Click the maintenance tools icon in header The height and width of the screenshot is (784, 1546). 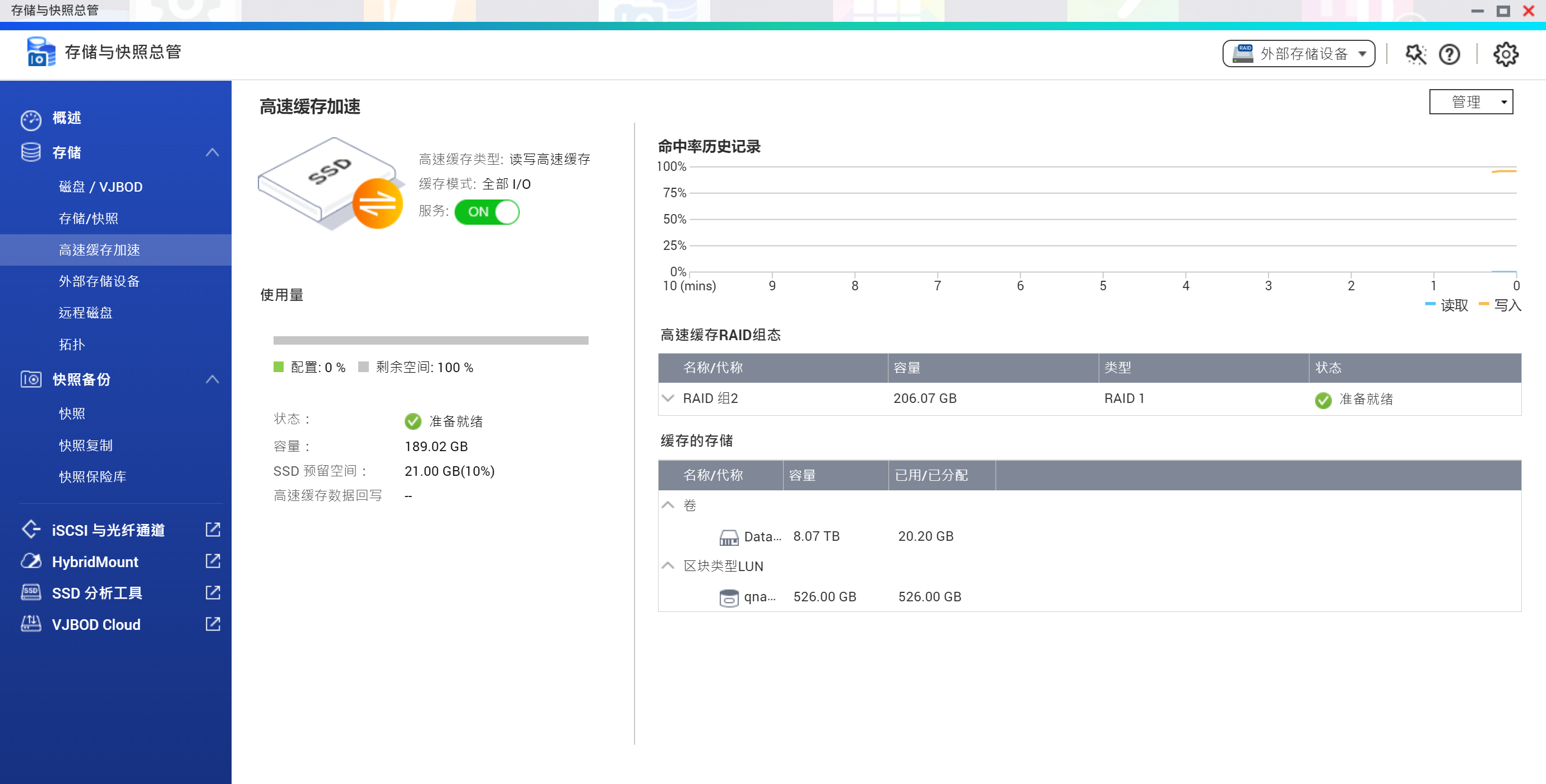point(1415,54)
